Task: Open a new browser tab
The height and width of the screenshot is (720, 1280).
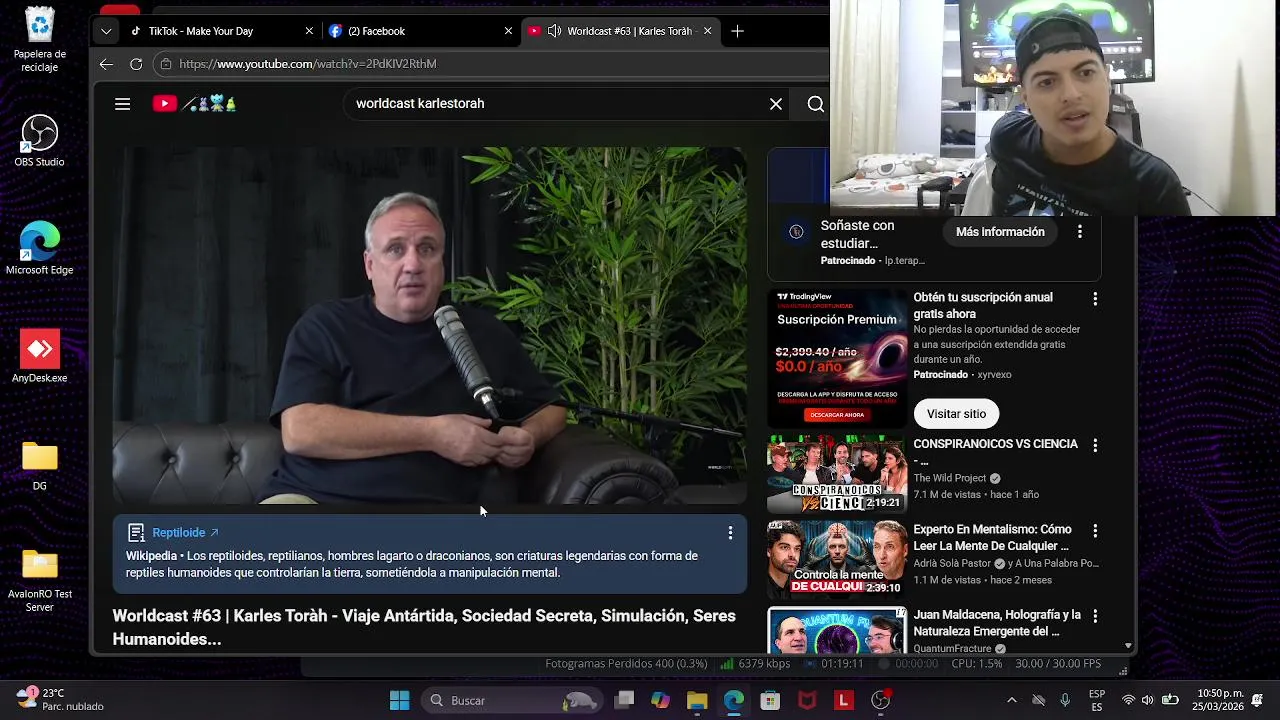Action: pyautogui.click(x=737, y=31)
